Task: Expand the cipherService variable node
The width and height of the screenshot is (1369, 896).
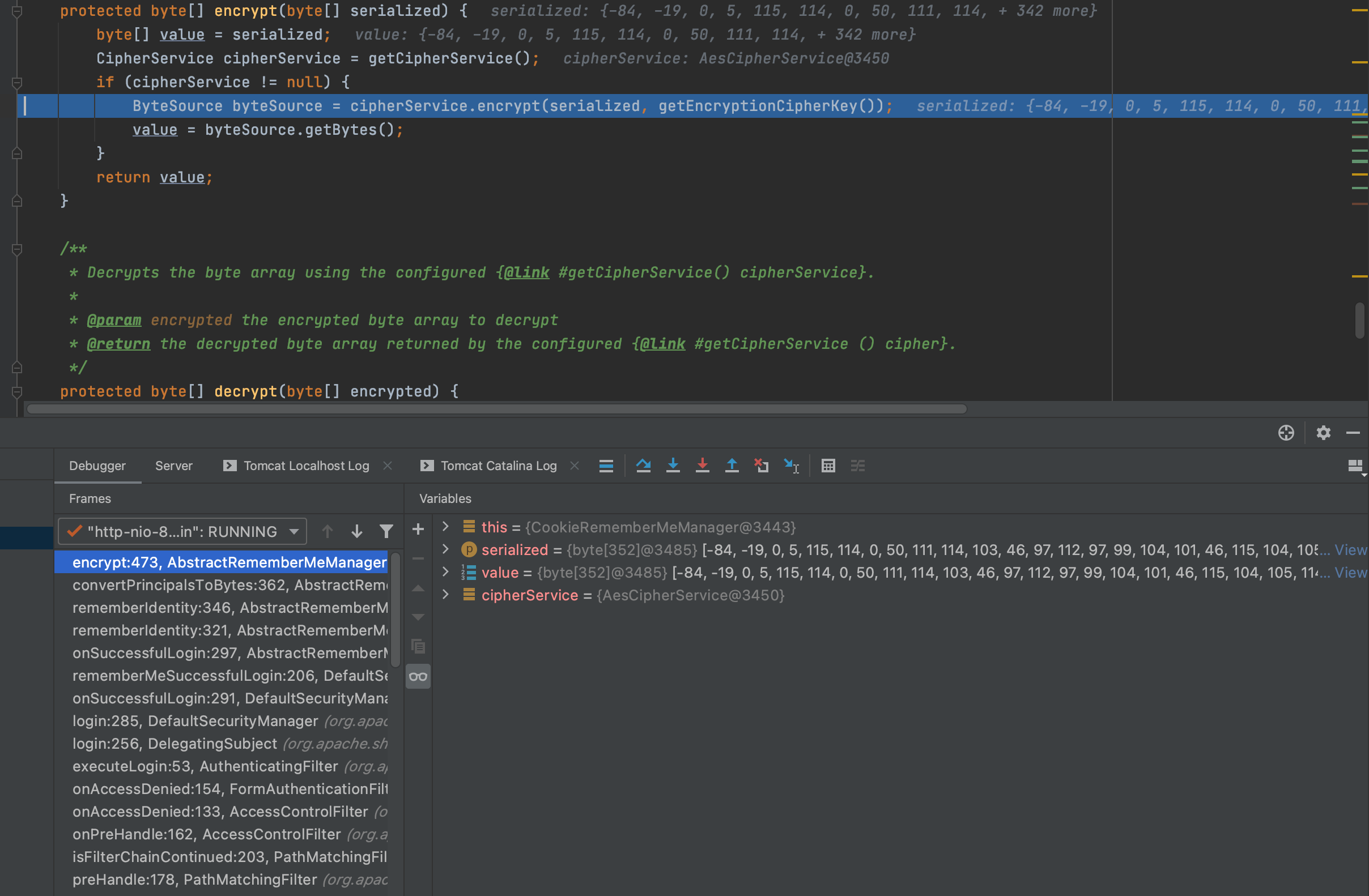Action: [445, 595]
